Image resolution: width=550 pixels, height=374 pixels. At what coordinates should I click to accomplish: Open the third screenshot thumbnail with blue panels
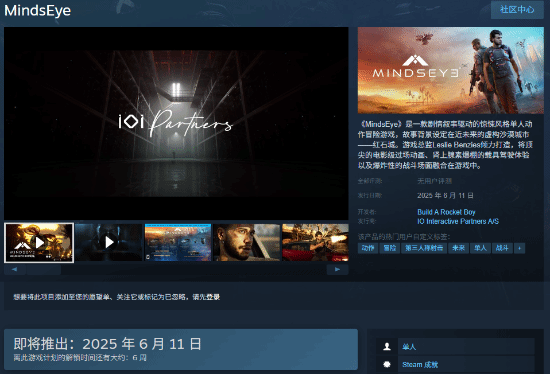178,242
